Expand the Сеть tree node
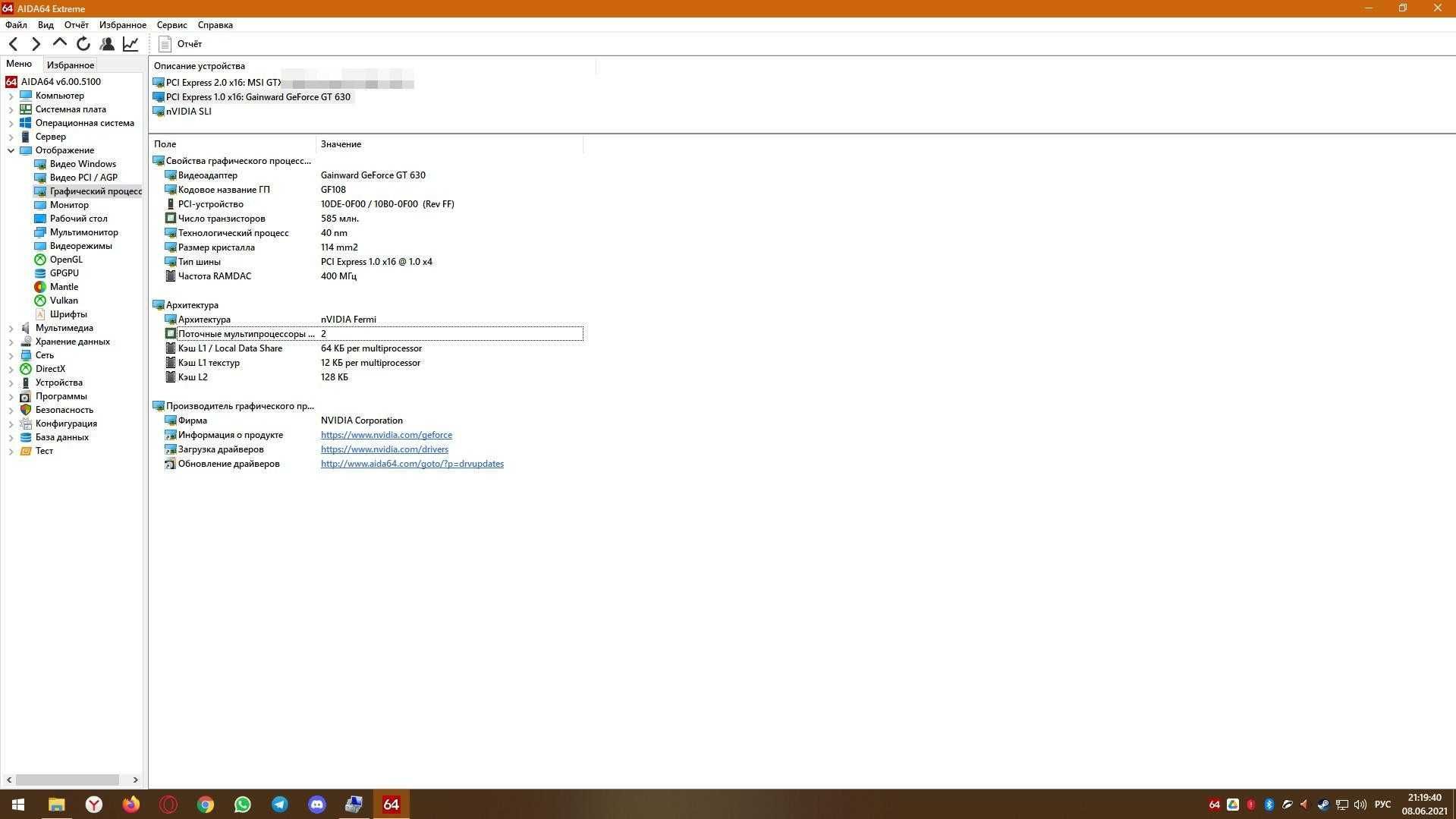1456x819 pixels. pos(11,356)
